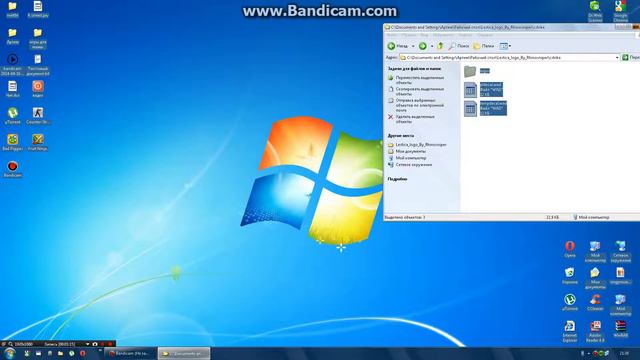Select the Opera desktop icon
Screen dimensions: 640x360
coord(570,249)
